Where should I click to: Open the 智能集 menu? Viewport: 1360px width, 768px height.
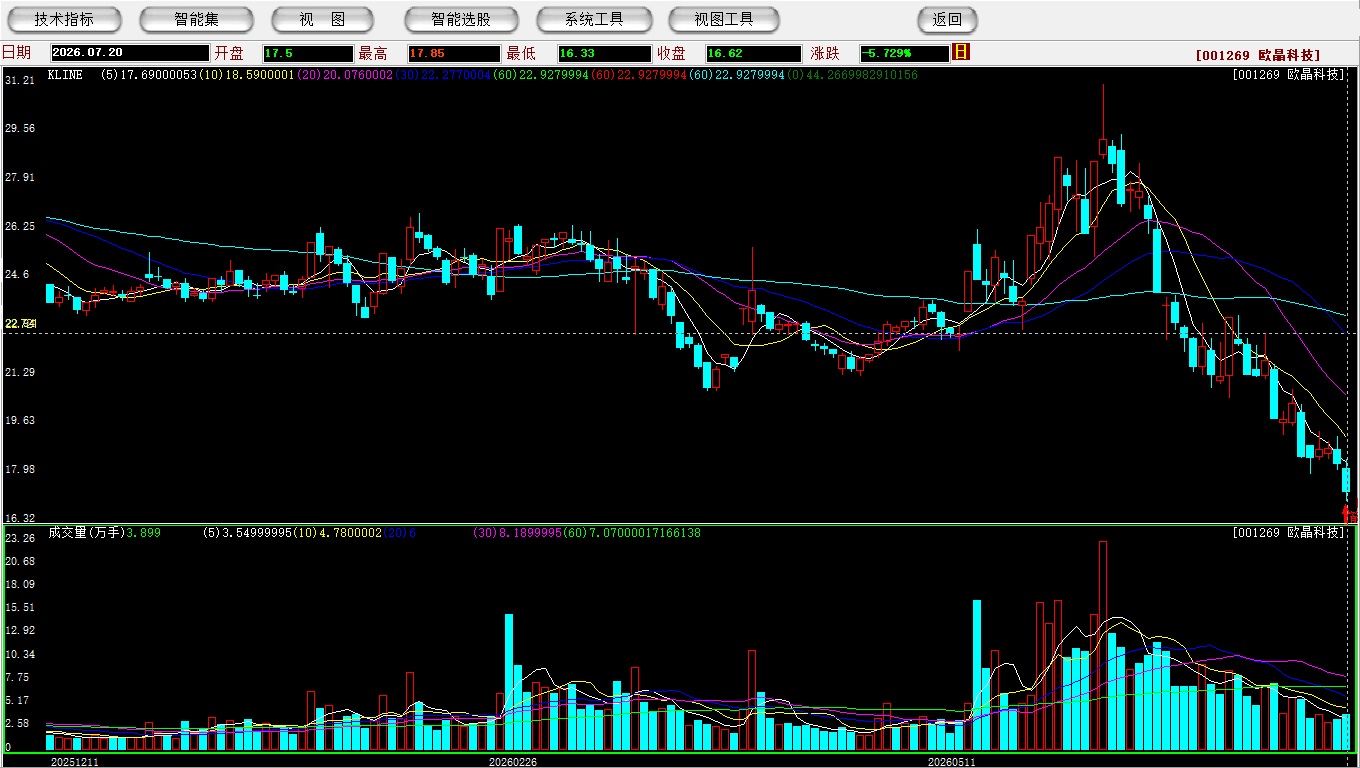tap(196, 19)
